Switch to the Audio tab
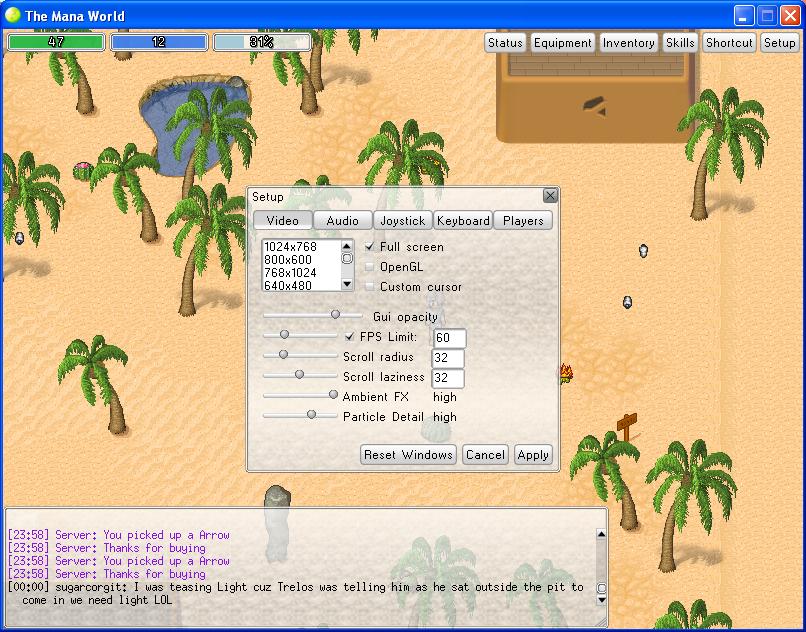This screenshot has width=806, height=632. coord(342,221)
